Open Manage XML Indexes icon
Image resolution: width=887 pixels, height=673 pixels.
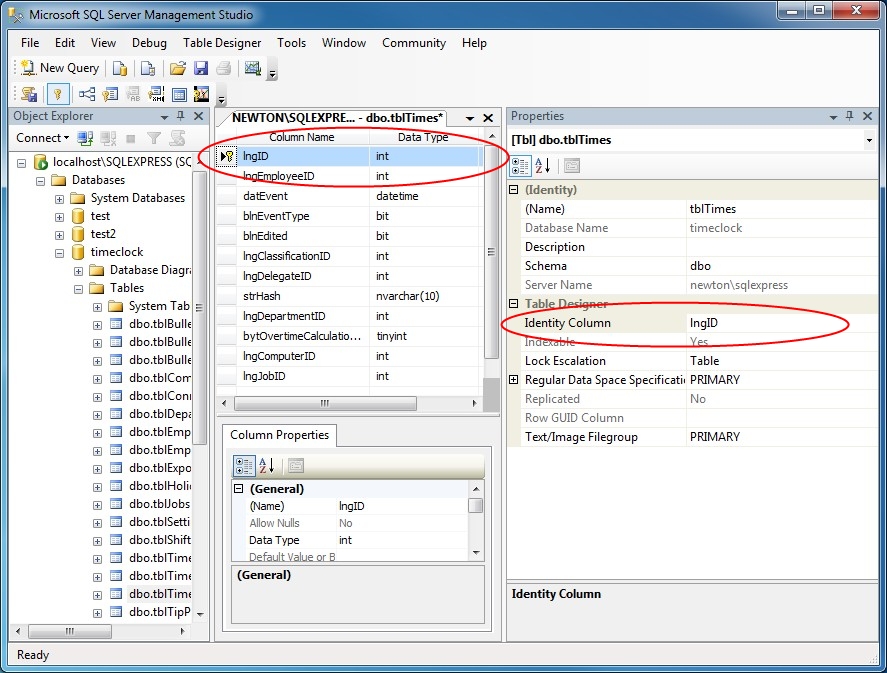[155, 93]
